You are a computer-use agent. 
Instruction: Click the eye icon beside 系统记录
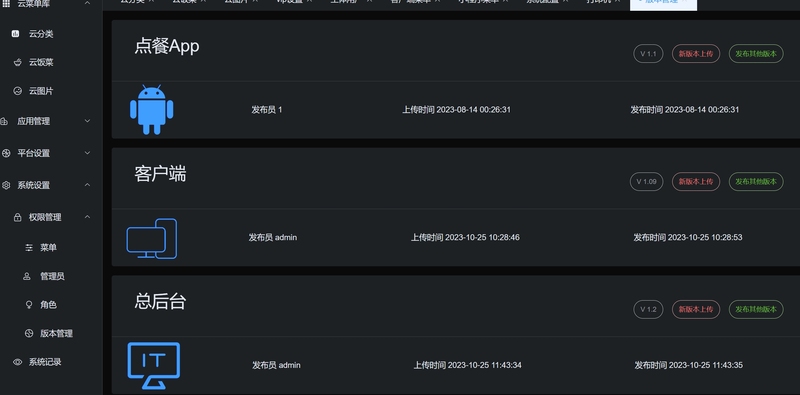pyautogui.click(x=18, y=362)
